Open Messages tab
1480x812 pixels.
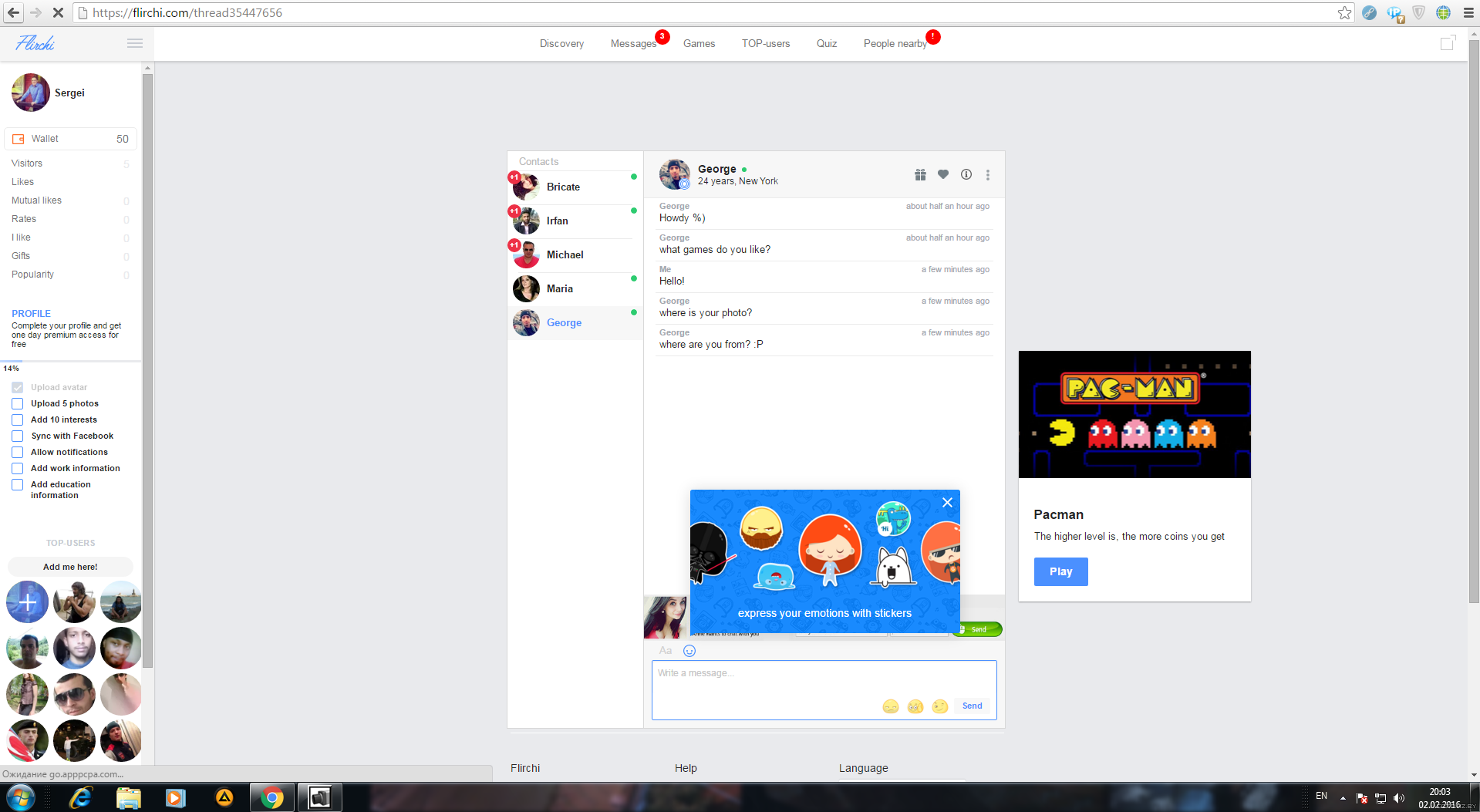633,44
